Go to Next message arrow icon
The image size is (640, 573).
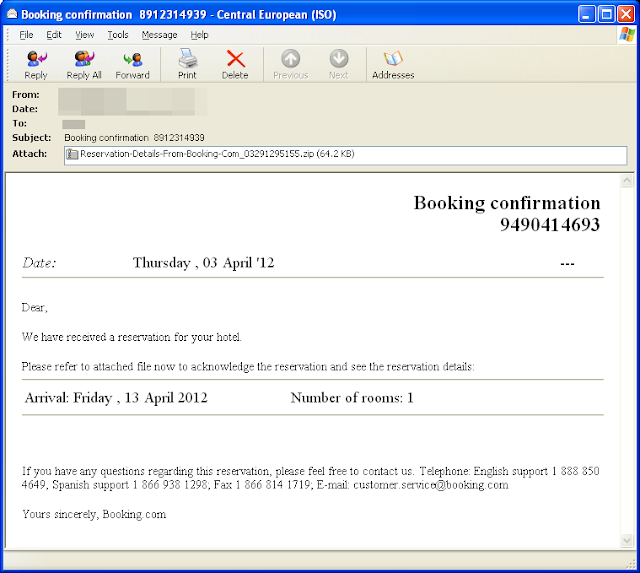(x=339, y=59)
